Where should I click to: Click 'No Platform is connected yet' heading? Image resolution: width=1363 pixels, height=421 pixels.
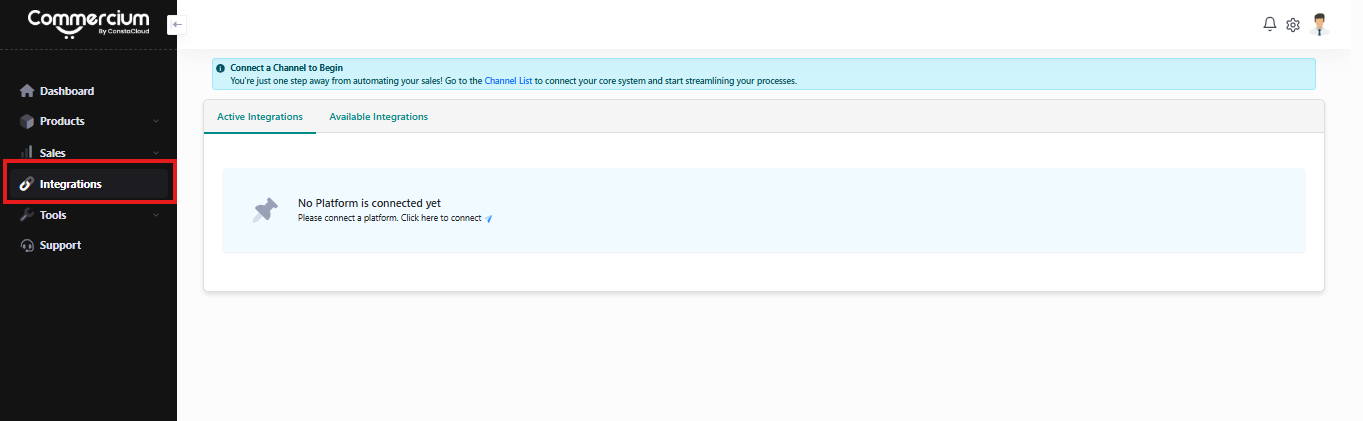click(x=369, y=203)
